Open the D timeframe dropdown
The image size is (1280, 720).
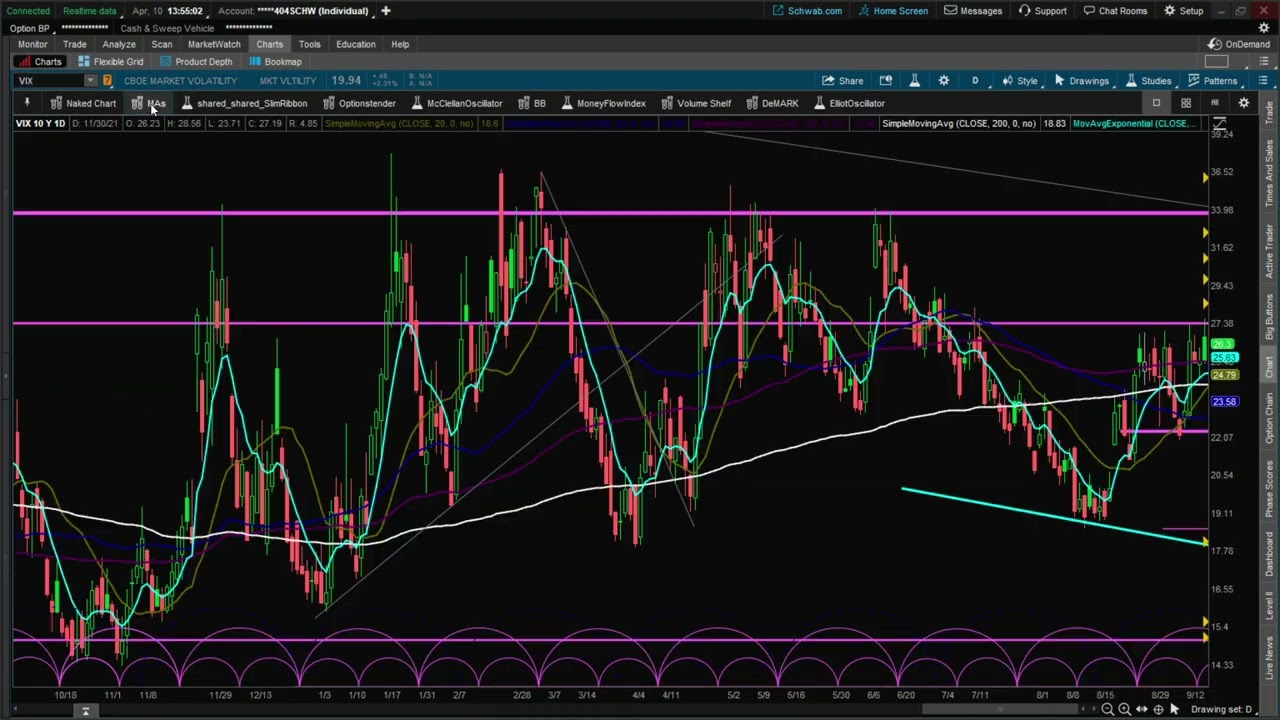[975, 81]
